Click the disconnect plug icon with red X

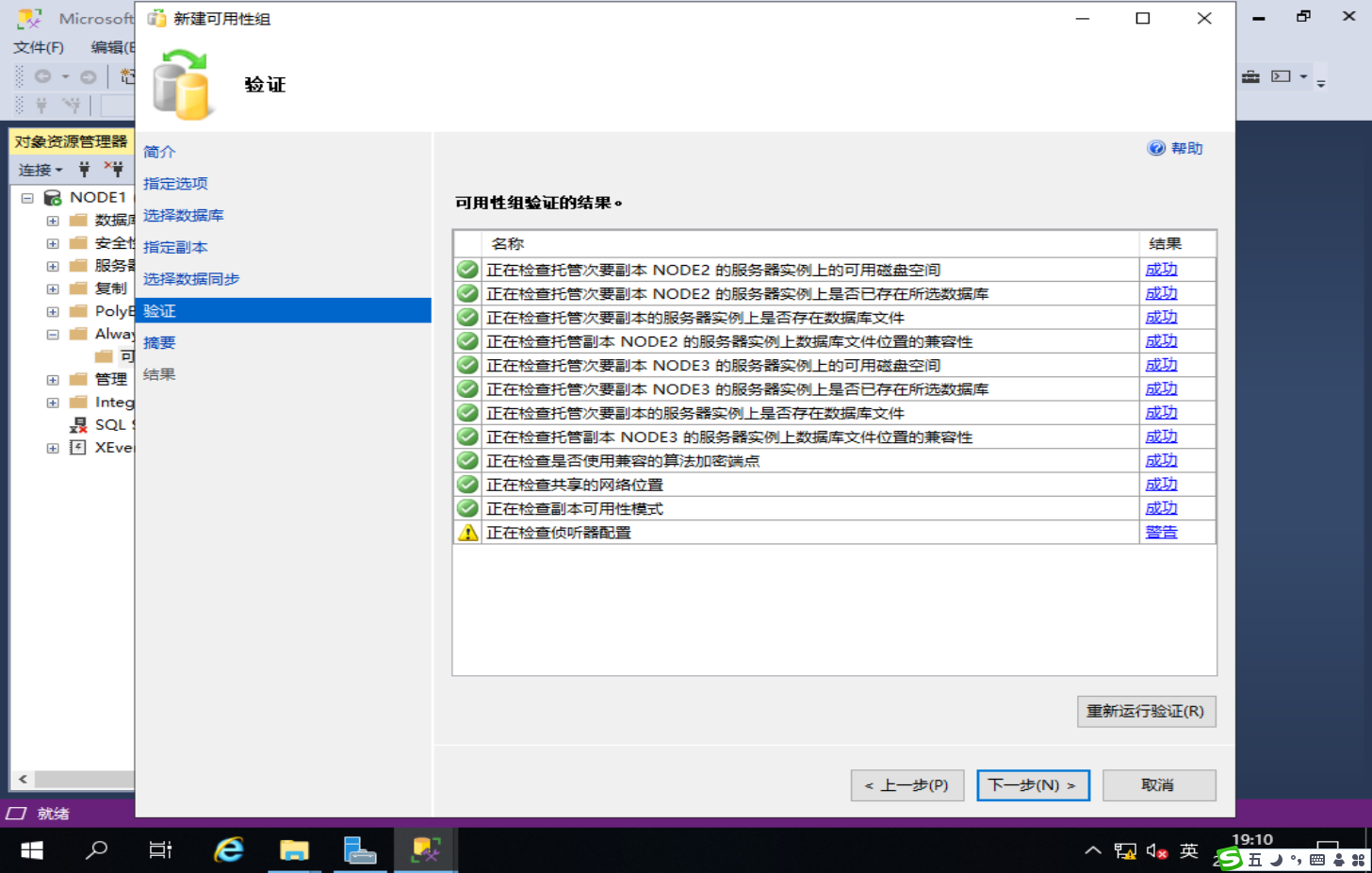click(114, 170)
